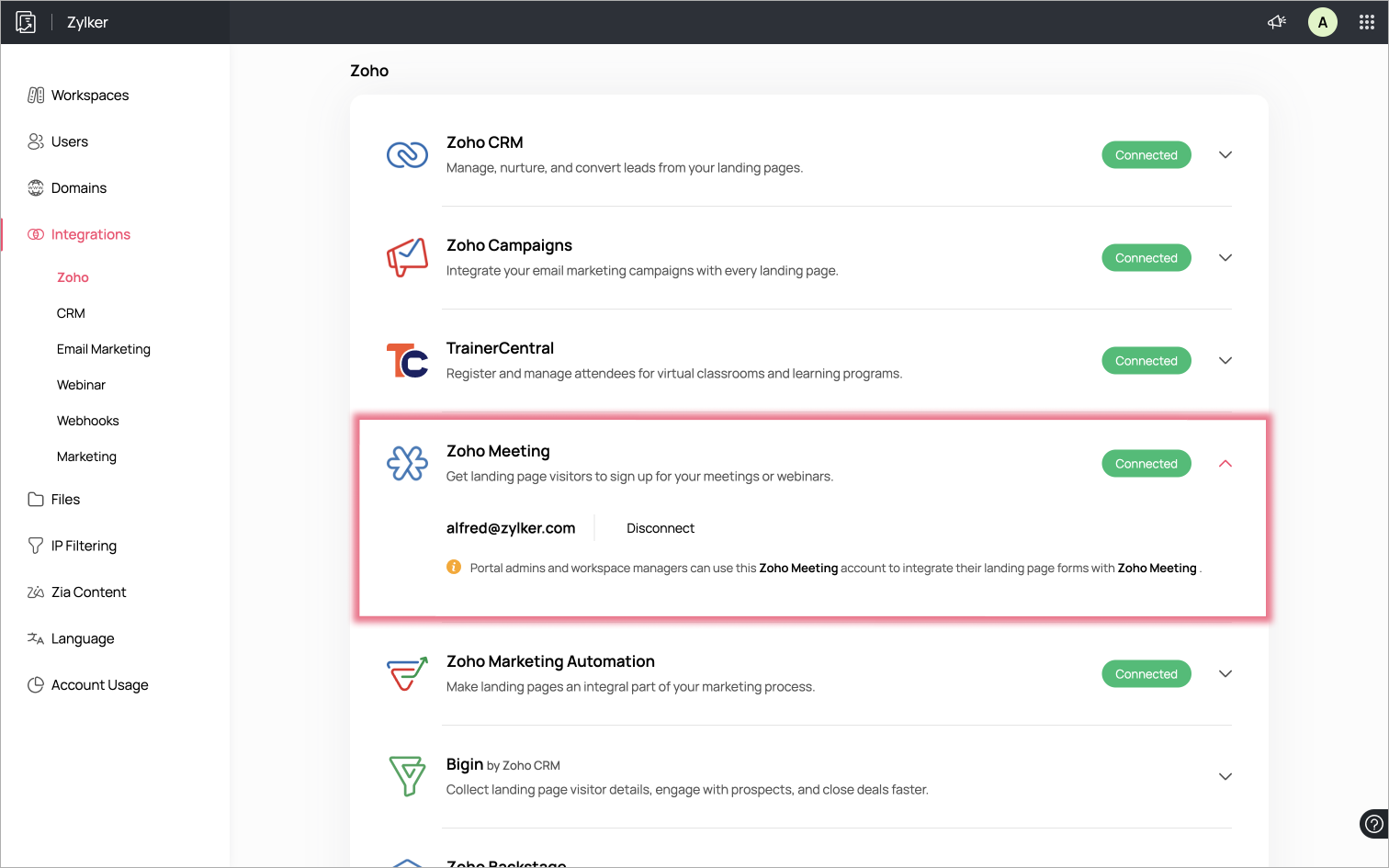This screenshot has height=868, width=1389.
Task: Expand the Zoho Marketing Automation row
Action: point(1225,673)
